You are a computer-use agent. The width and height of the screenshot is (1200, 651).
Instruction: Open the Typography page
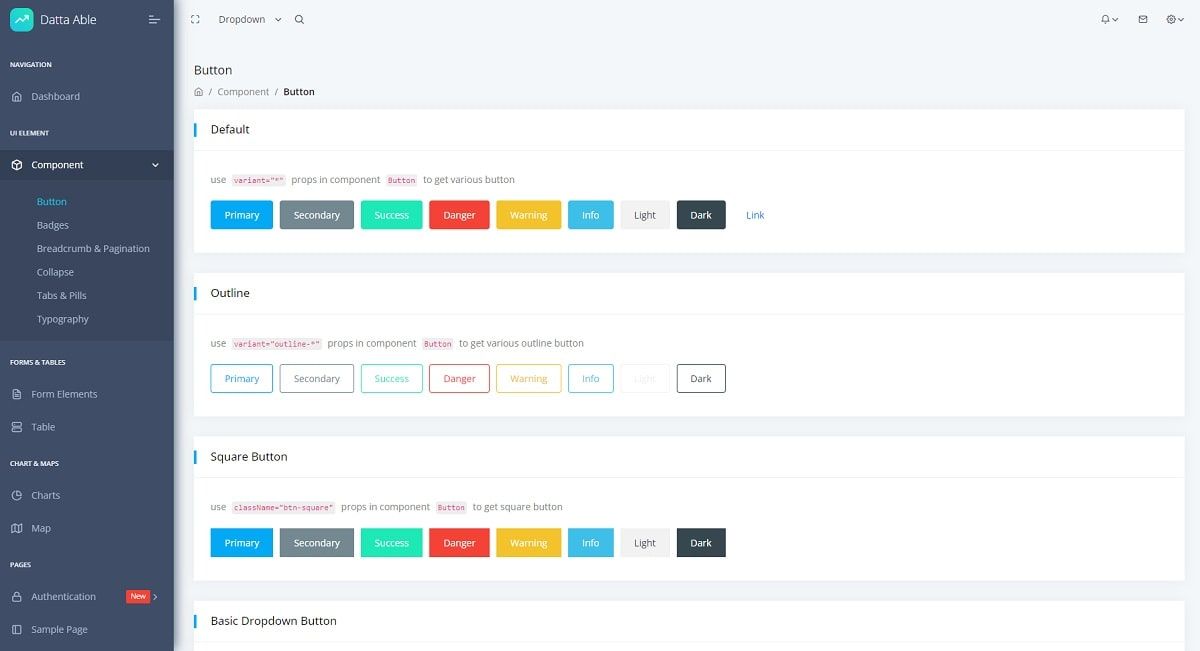coord(63,318)
